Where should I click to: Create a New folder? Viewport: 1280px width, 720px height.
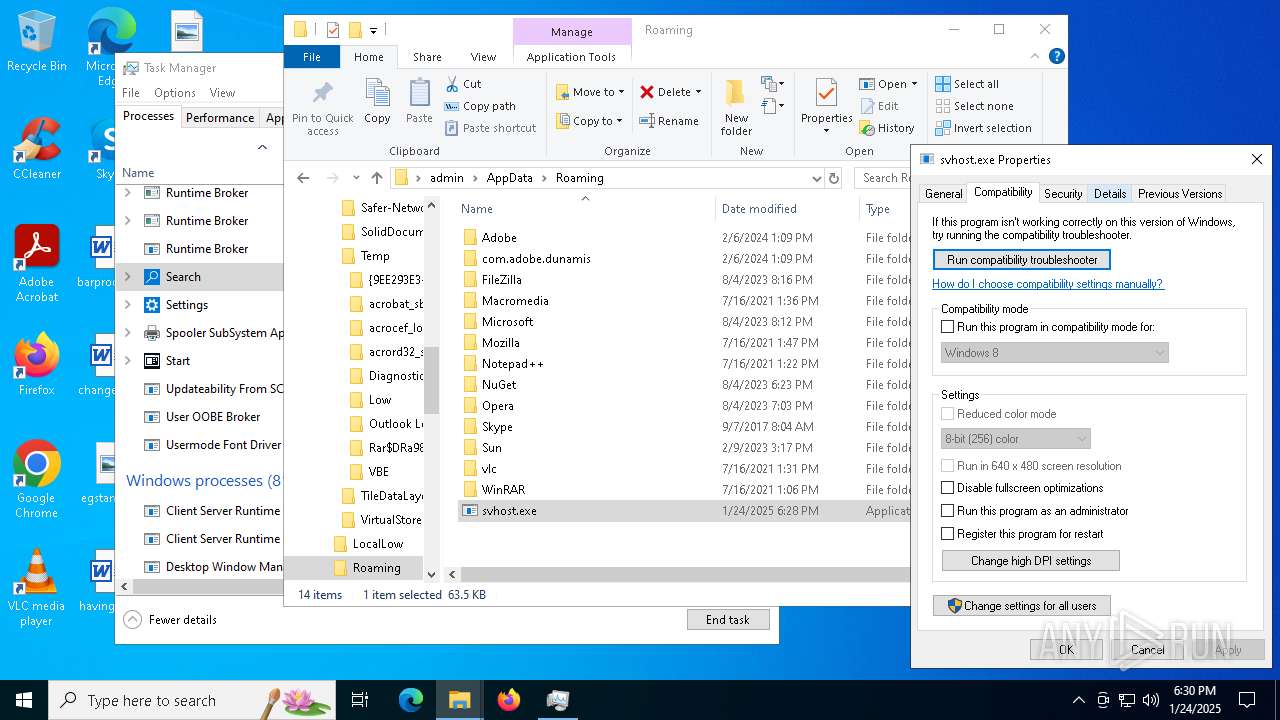coord(736,108)
